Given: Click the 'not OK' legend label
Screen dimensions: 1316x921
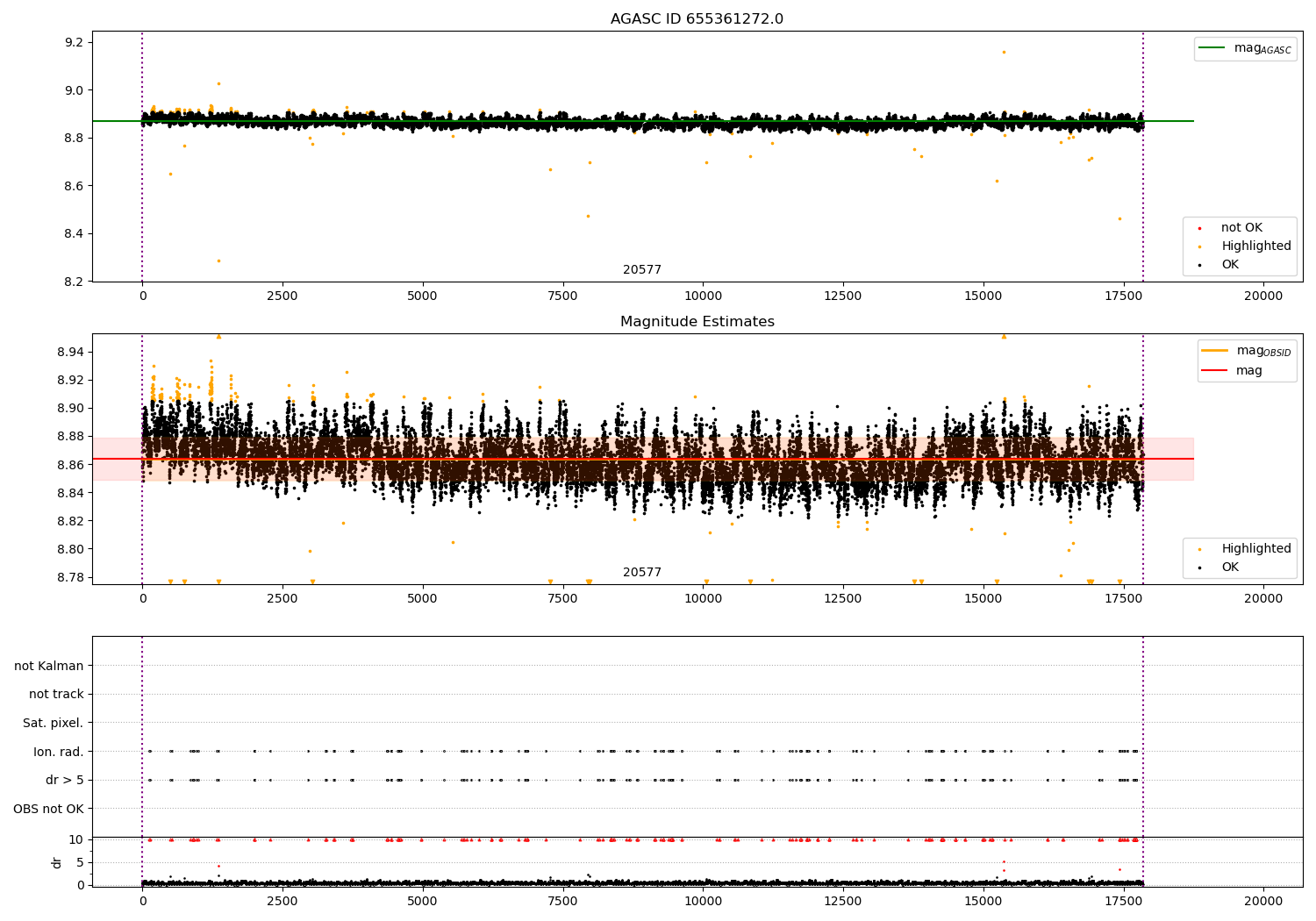Looking at the screenshot, I should click(1241, 227).
